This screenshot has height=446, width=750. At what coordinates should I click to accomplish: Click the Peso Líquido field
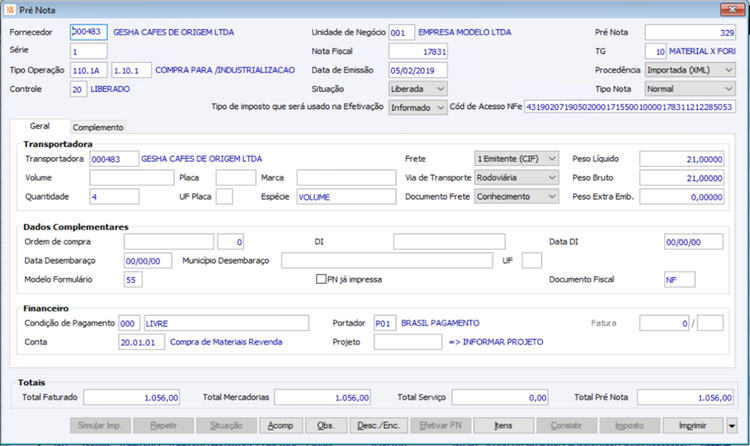[x=682, y=159]
